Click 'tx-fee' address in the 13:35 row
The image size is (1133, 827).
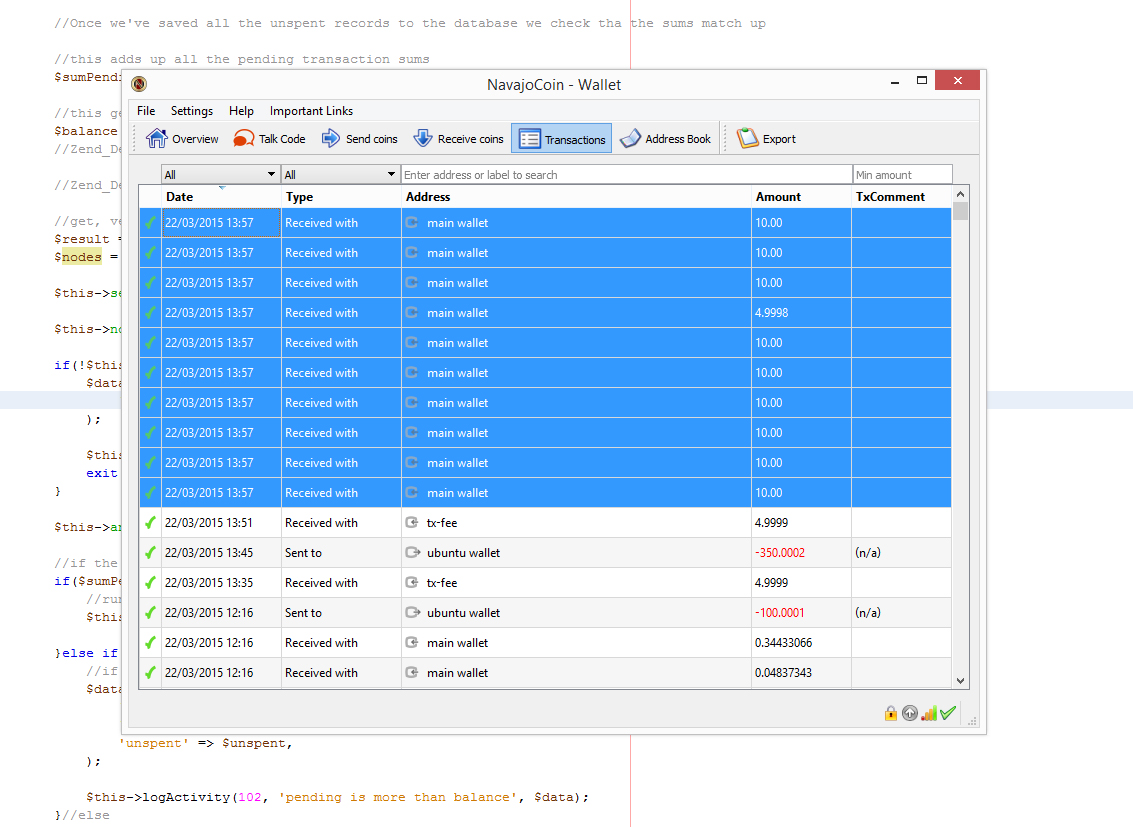(x=441, y=583)
